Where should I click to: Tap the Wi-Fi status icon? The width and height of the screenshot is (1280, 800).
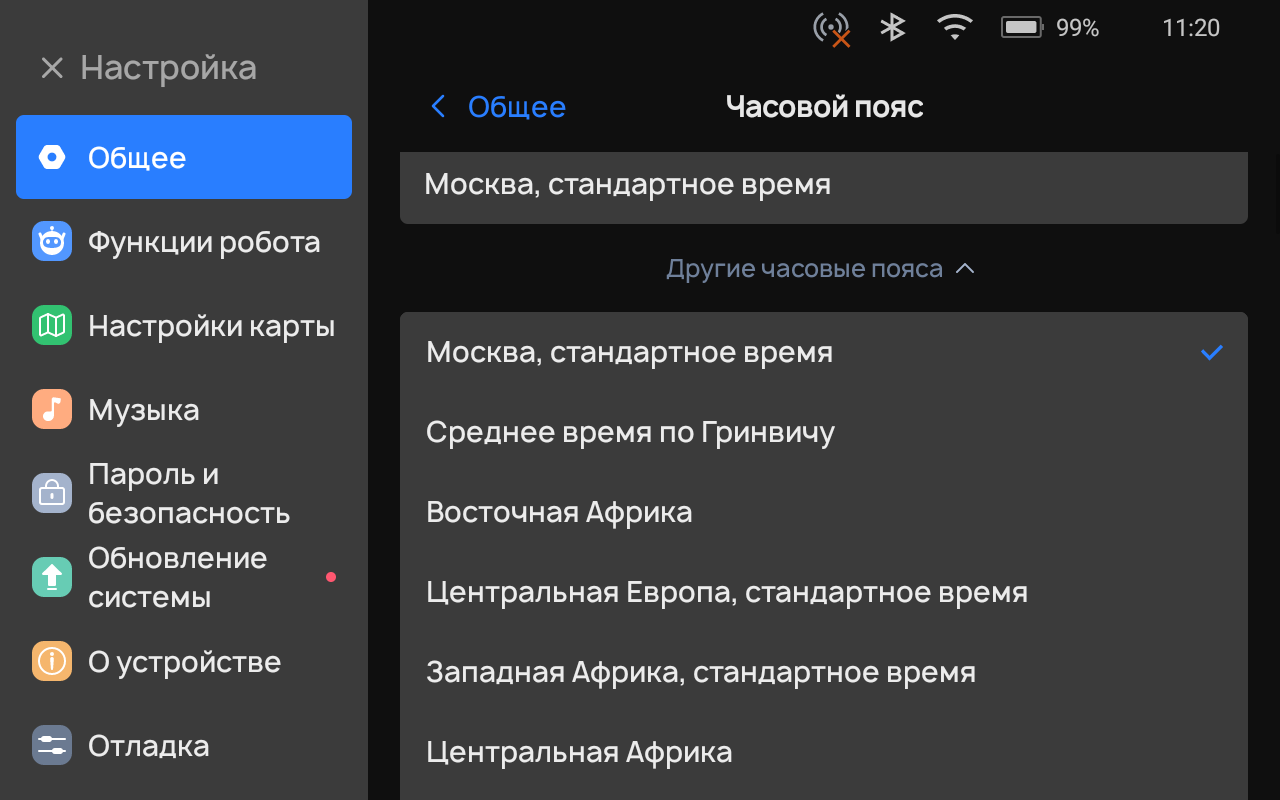click(955, 28)
